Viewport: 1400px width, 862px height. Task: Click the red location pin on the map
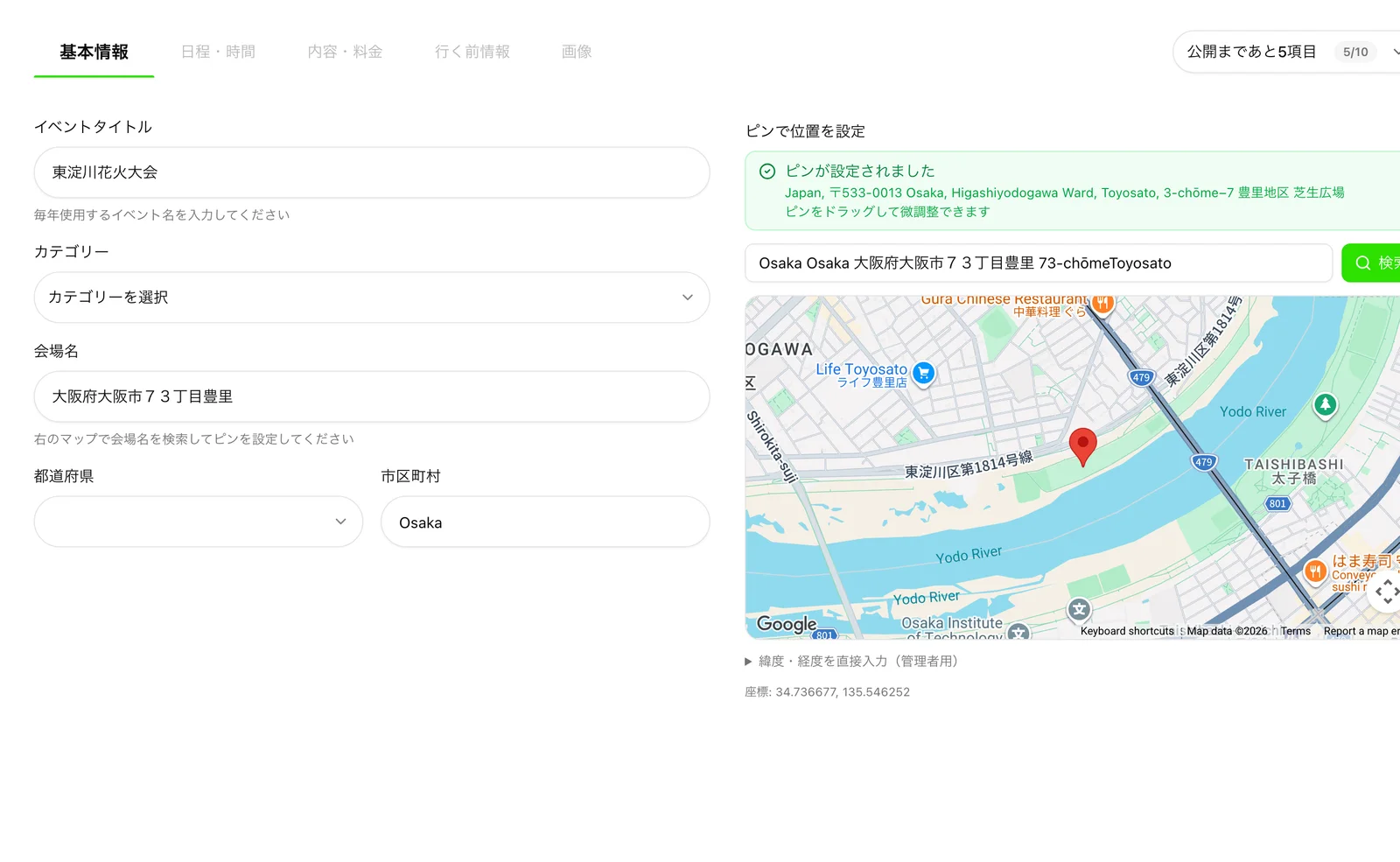(1082, 446)
